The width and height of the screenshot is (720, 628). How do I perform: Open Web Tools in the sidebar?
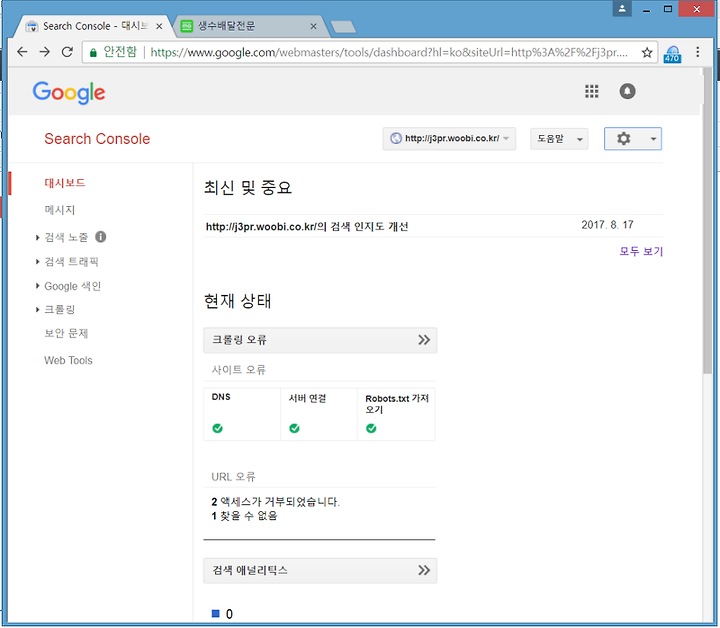(68, 360)
